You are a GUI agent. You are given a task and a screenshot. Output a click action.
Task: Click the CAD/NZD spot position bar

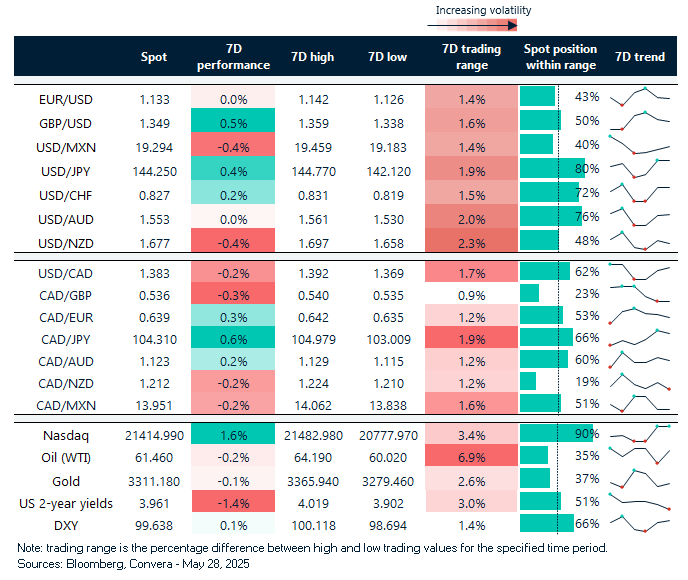(x=528, y=381)
